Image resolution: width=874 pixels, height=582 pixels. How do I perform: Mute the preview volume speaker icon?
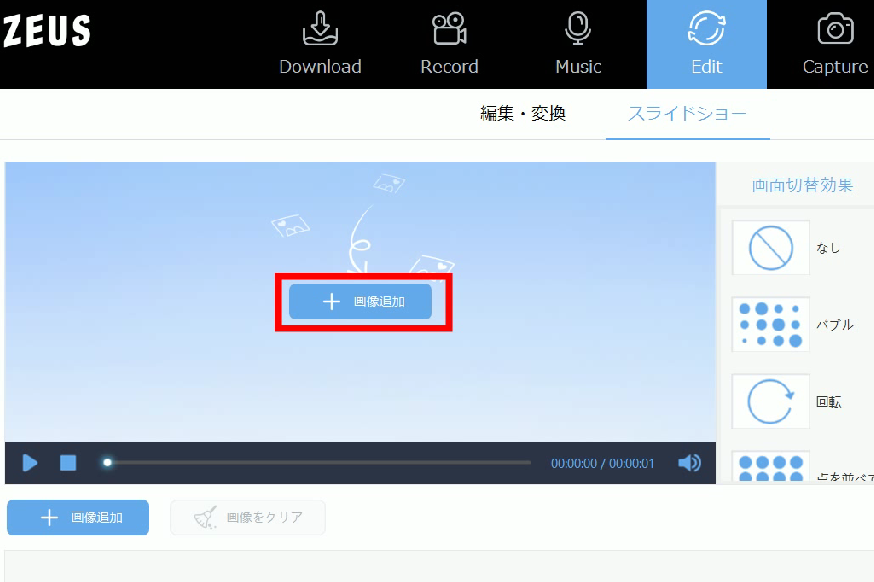(x=689, y=463)
